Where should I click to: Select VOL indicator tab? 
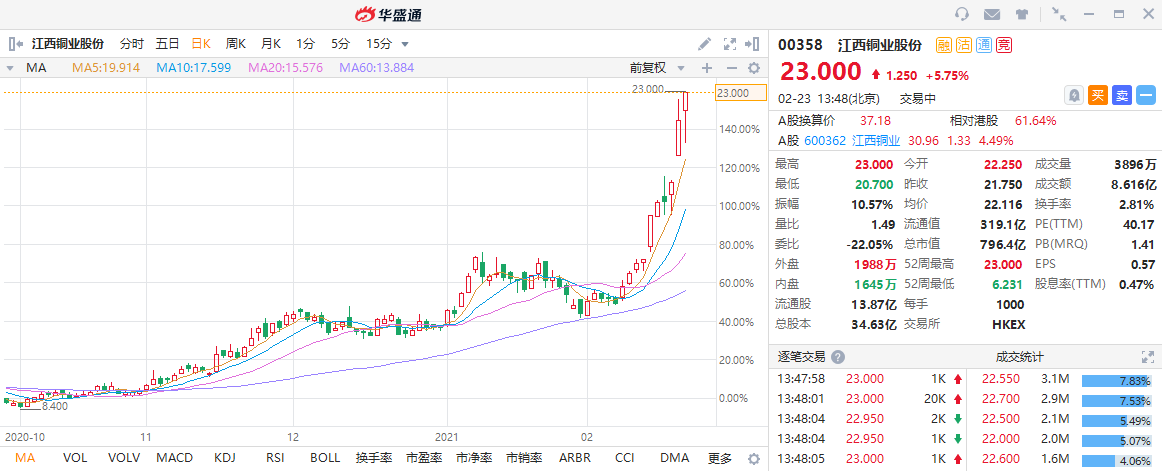tap(75, 458)
